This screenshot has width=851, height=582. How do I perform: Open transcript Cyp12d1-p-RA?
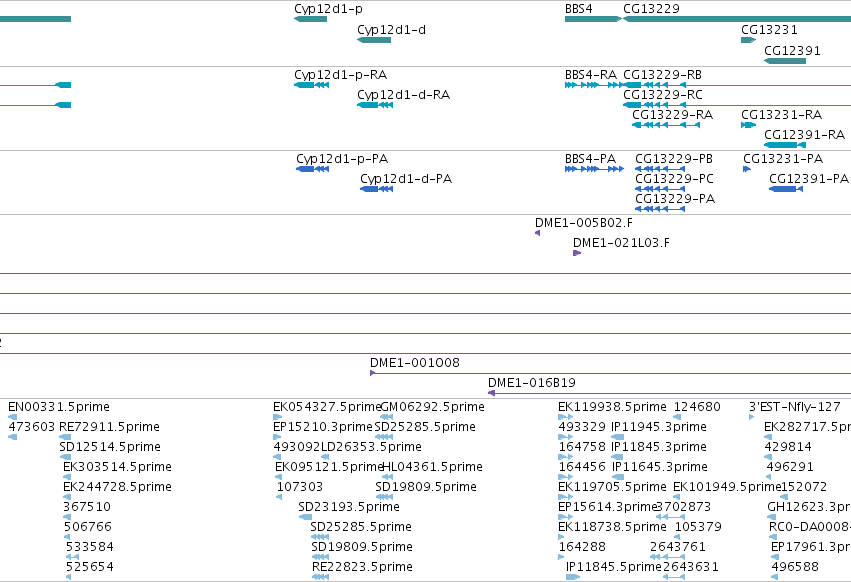pos(312,85)
